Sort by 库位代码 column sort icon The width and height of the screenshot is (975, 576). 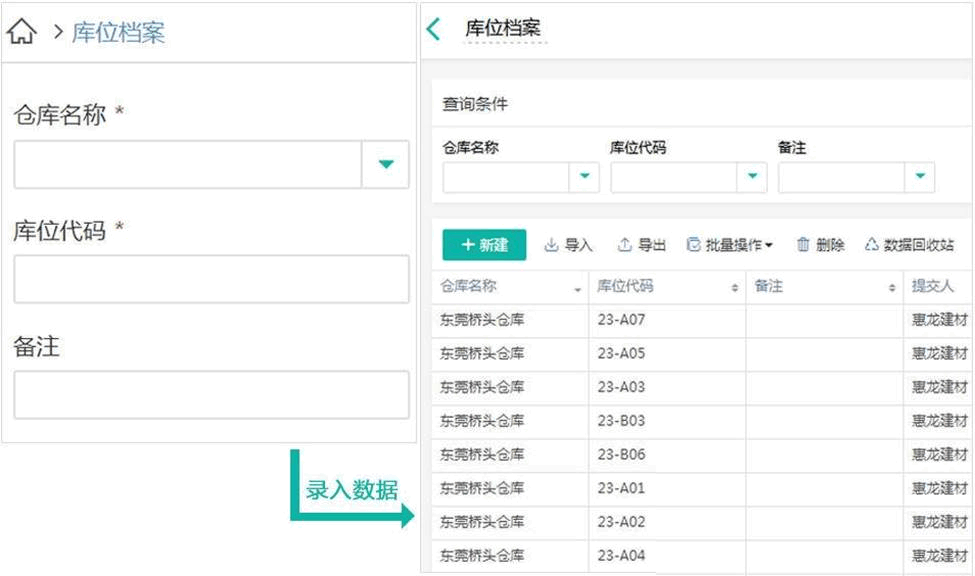735,288
